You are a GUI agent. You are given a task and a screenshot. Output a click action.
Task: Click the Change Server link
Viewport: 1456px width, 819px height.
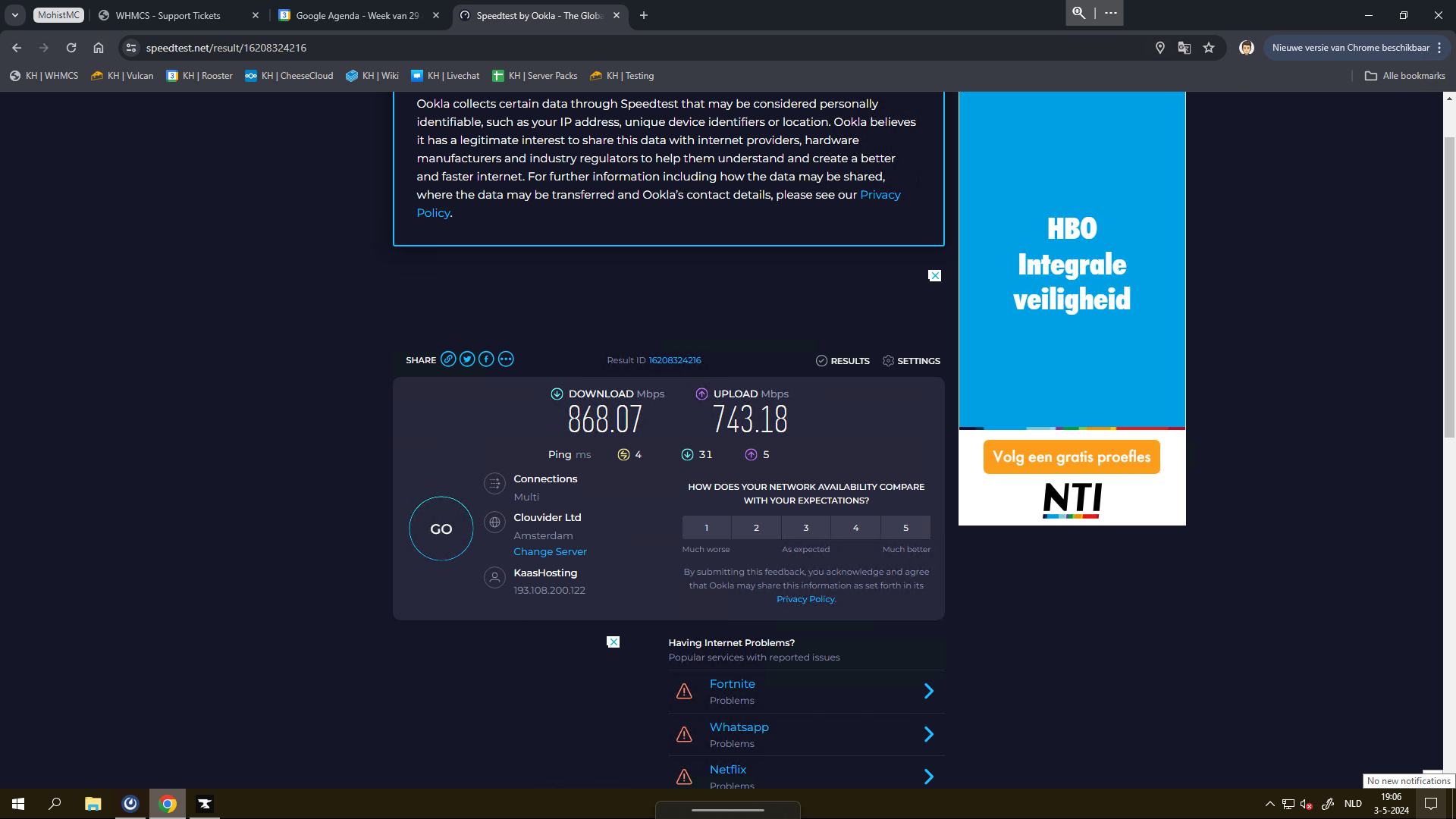[550, 551]
